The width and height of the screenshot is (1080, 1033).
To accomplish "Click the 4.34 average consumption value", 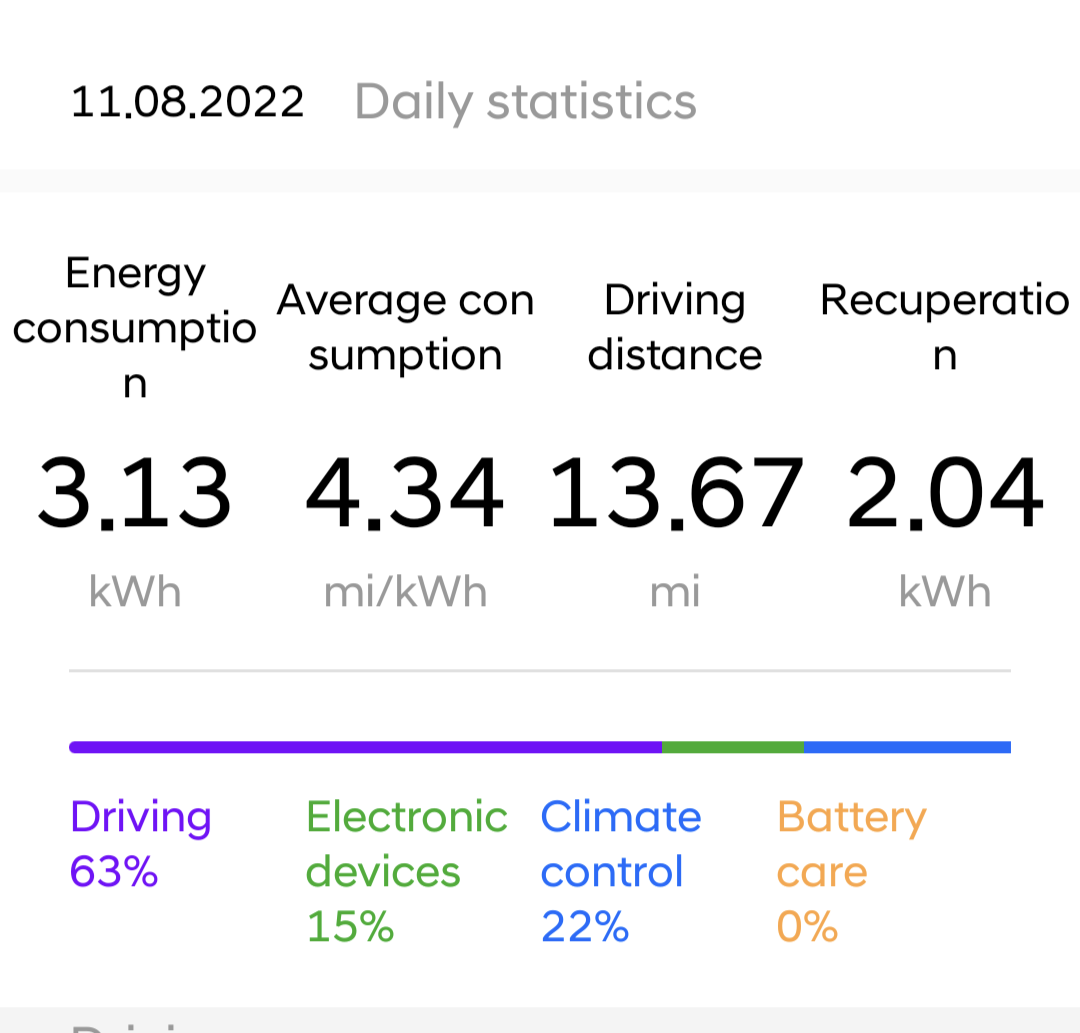I will 405,493.
